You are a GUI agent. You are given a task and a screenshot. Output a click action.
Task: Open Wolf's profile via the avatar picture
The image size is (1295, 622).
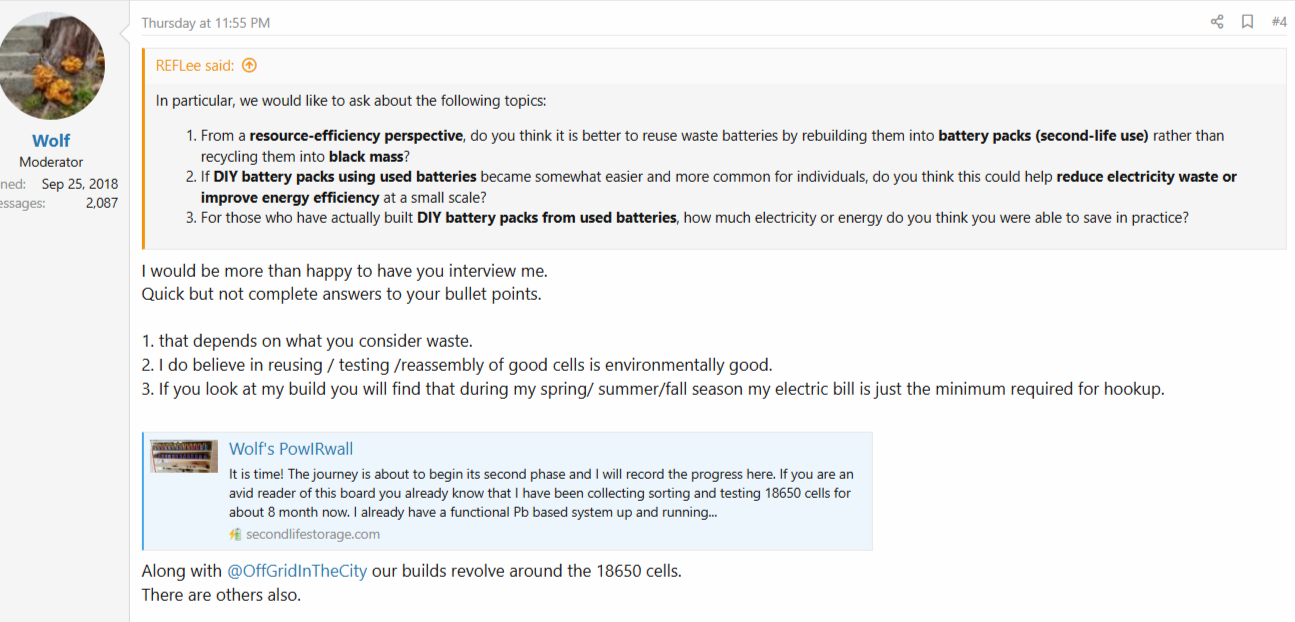pos(52,67)
